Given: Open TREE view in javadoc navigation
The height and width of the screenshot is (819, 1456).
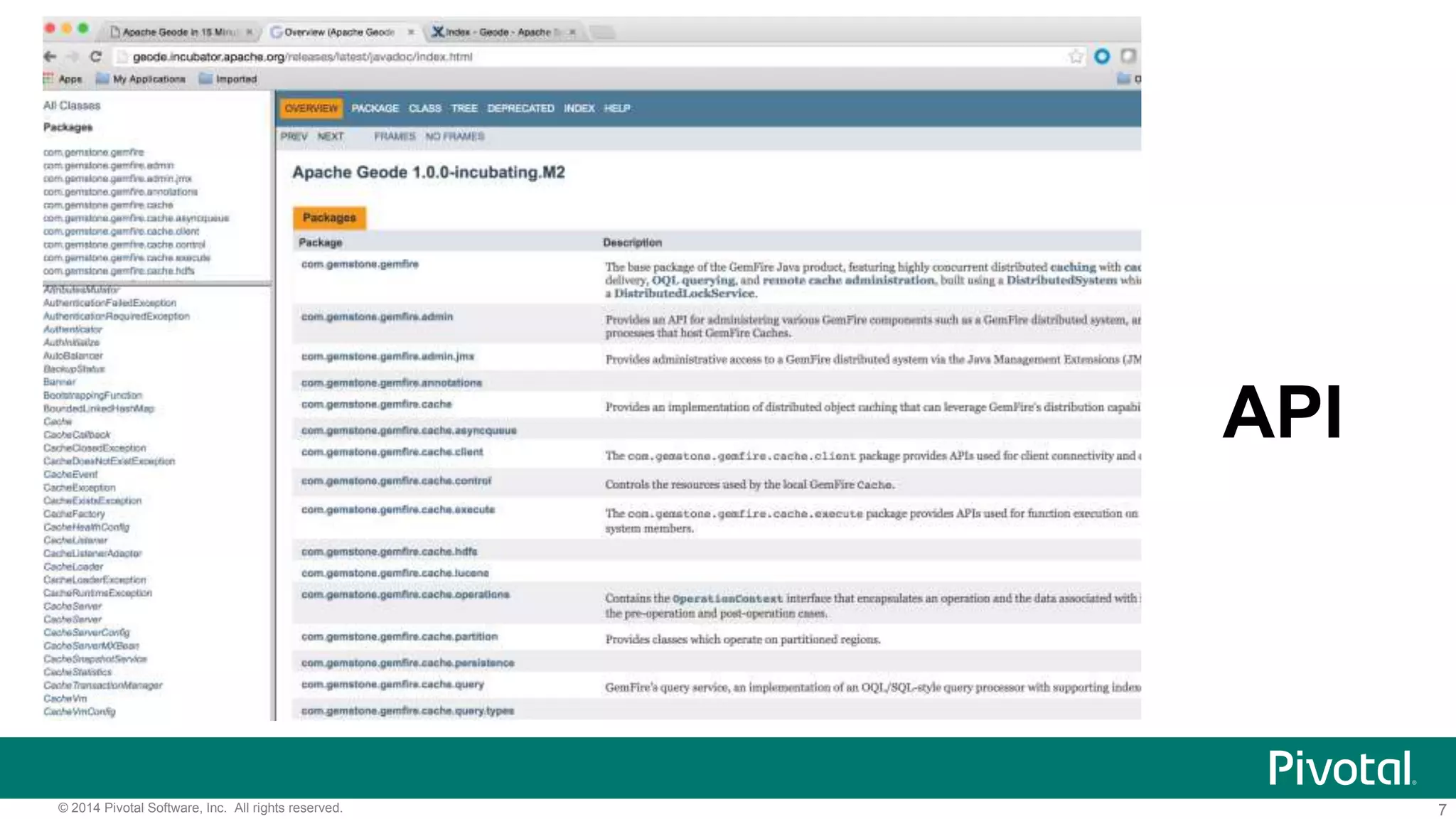Looking at the screenshot, I should (x=464, y=108).
